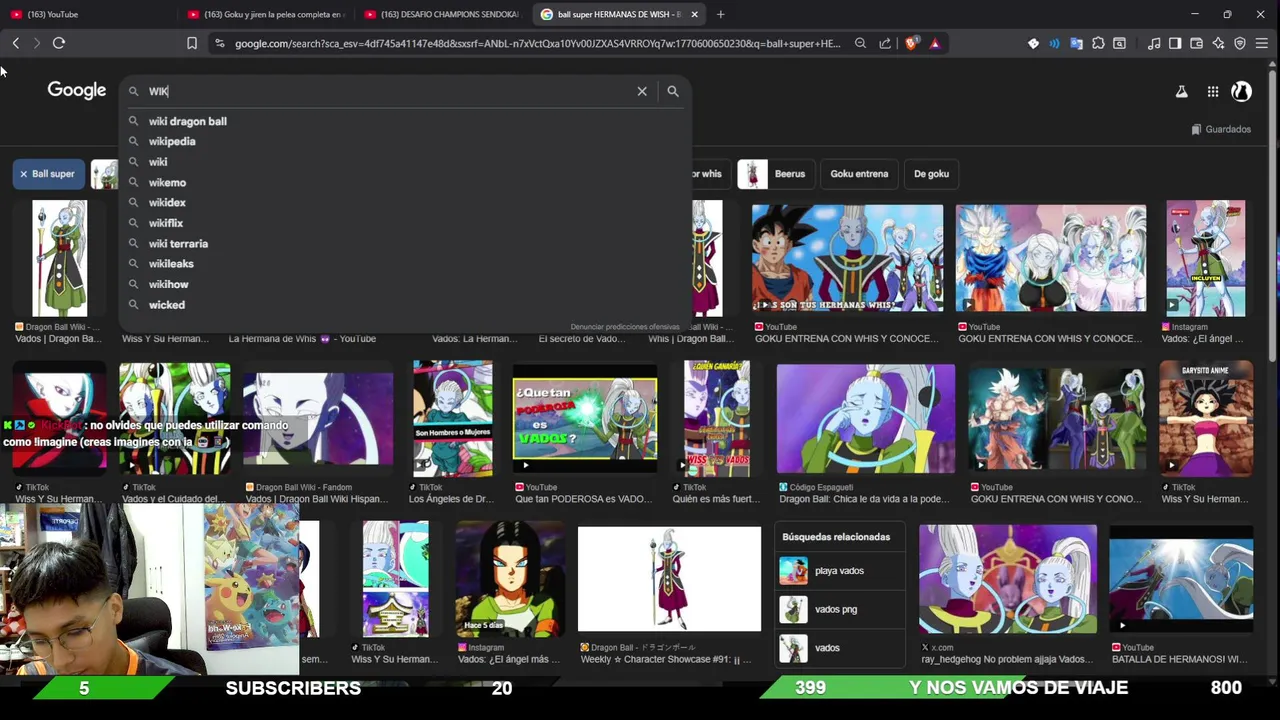Viewport: 1280px width, 720px height.
Task: Open Brave Shields lion icon
Action: click(x=911, y=43)
